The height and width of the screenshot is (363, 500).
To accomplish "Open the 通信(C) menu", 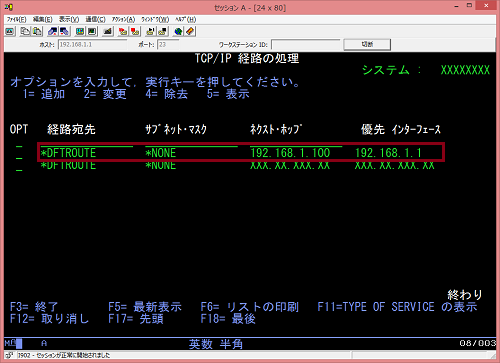I will click(x=95, y=19).
